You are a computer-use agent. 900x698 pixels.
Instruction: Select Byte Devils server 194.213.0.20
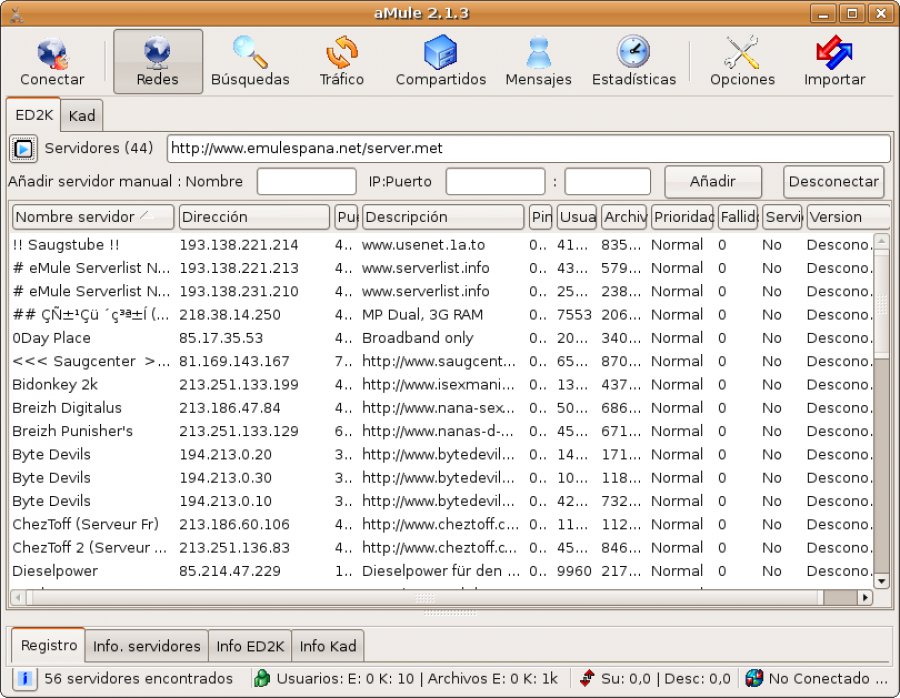click(442, 455)
